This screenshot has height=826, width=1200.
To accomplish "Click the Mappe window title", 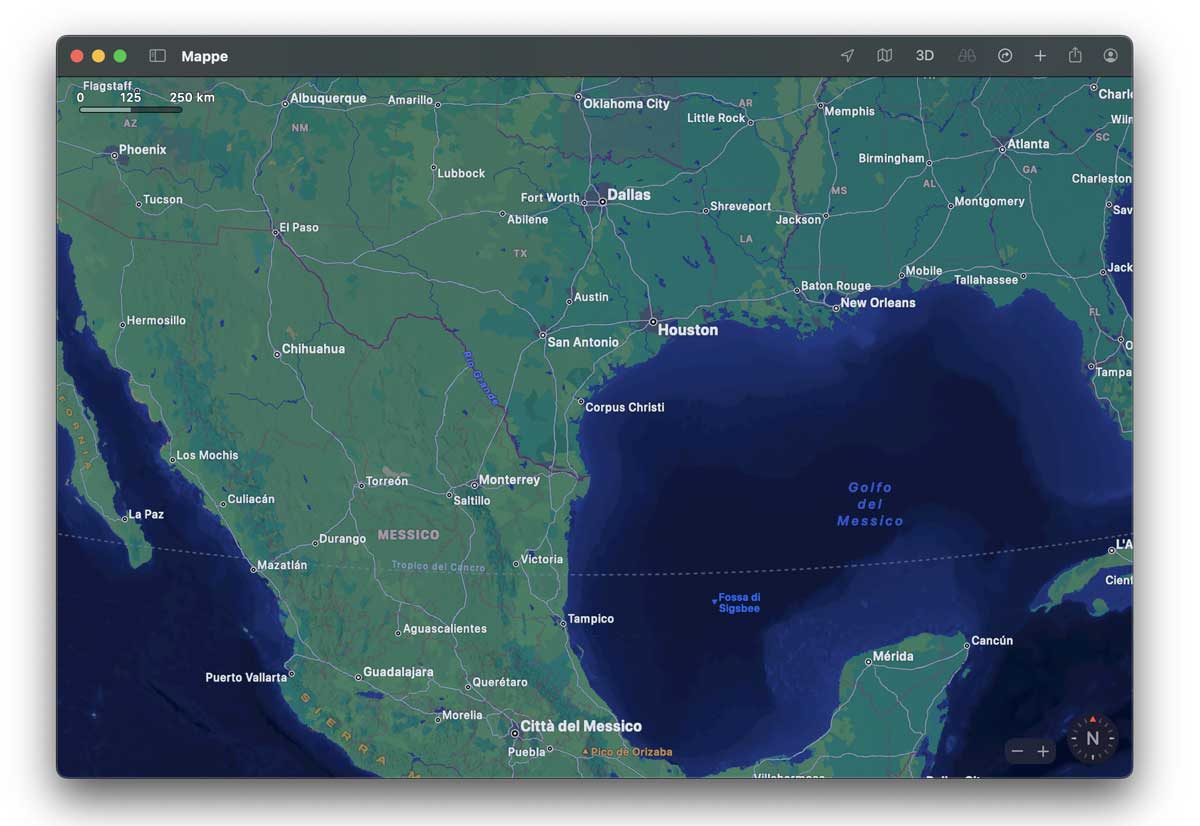I will tap(205, 57).
